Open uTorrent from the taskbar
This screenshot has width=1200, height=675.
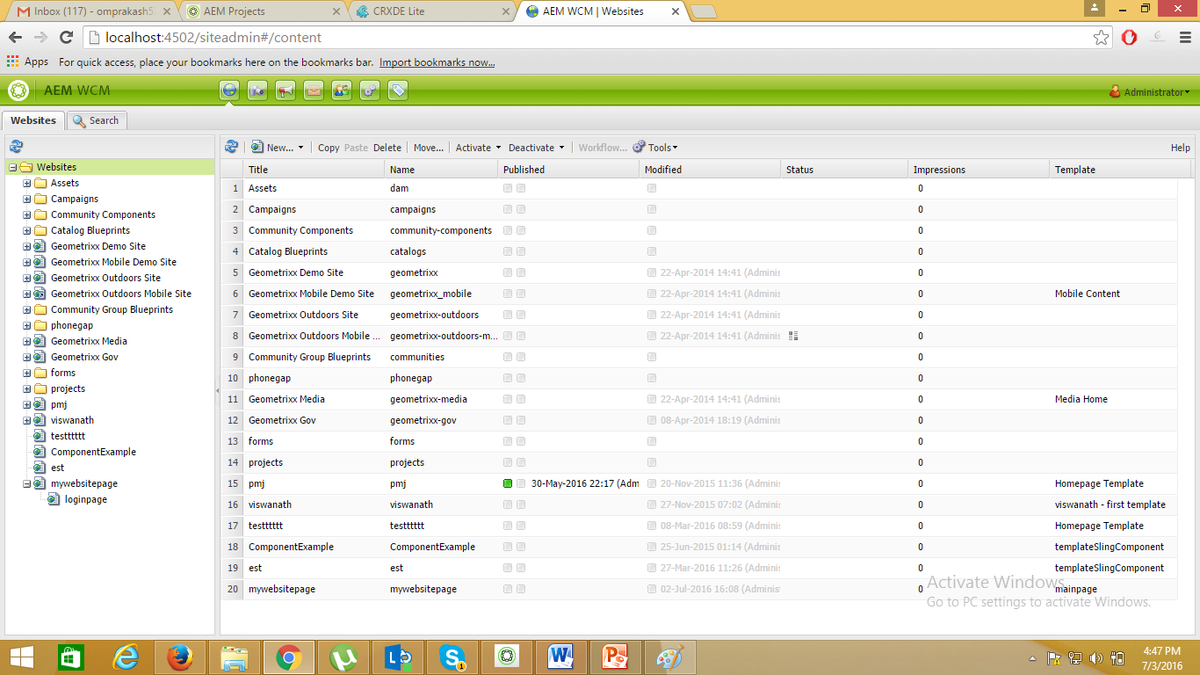(343, 657)
